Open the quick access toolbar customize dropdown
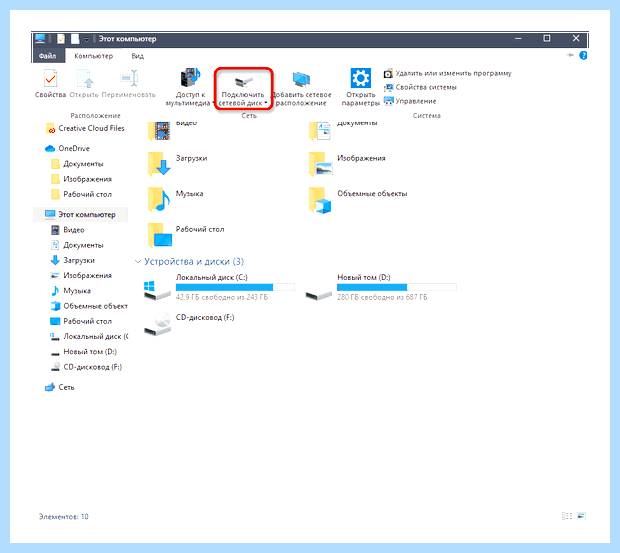The width and height of the screenshot is (620, 553). (87, 39)
